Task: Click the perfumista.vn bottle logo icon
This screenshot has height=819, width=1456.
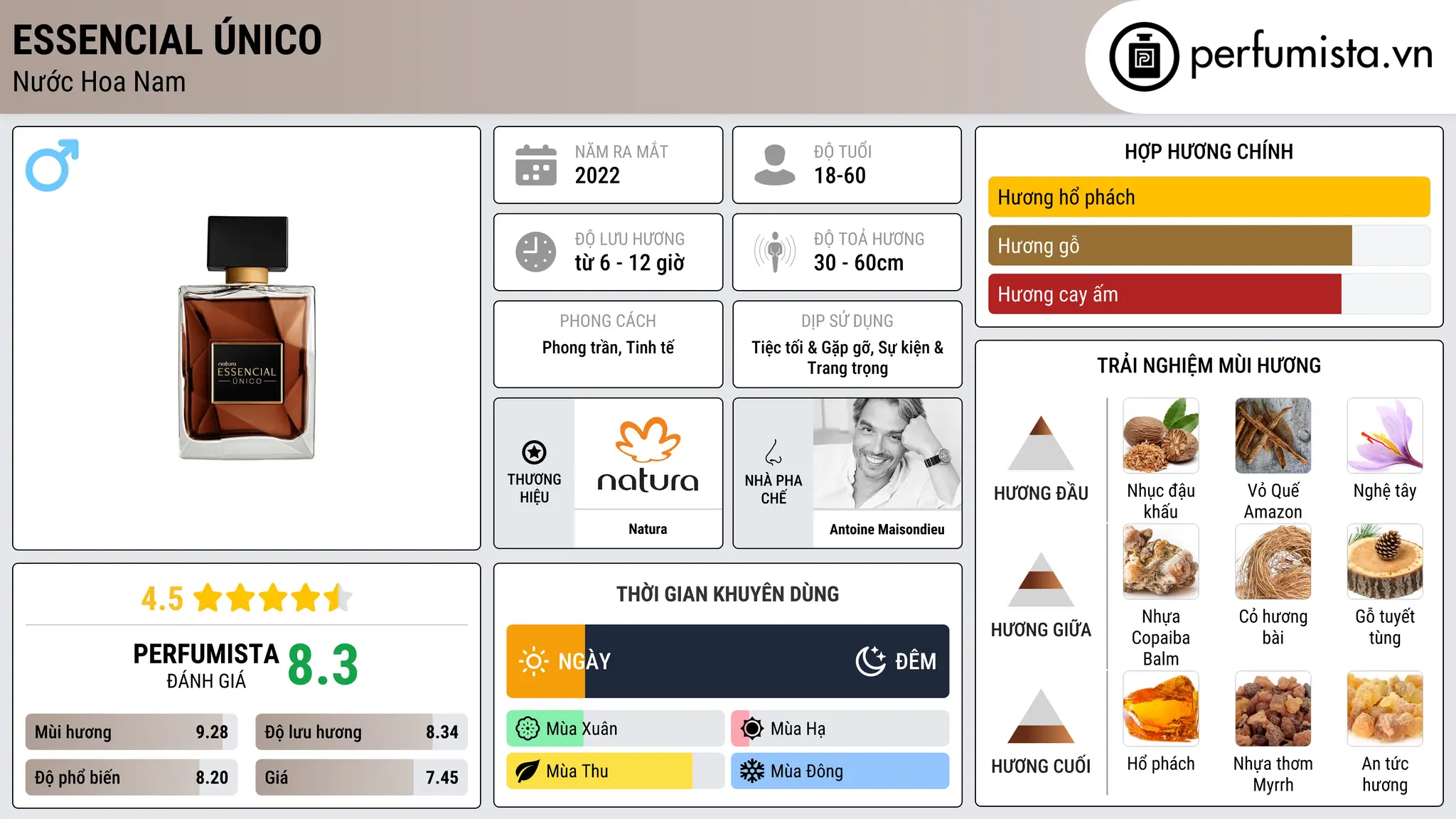Action: click(x=1144, y=57)
